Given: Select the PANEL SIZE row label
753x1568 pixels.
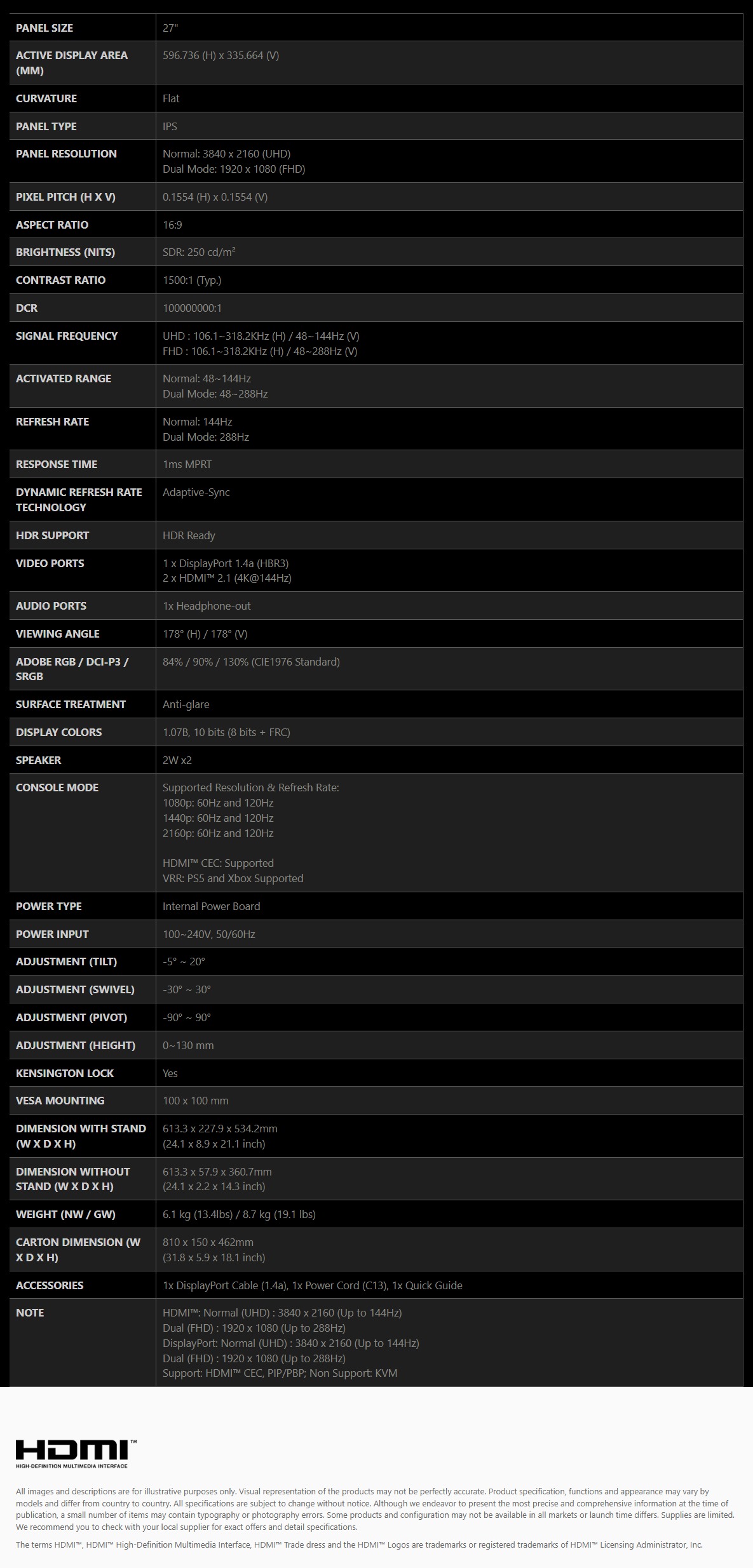Looking at the screenshot, I should (44, 28).
